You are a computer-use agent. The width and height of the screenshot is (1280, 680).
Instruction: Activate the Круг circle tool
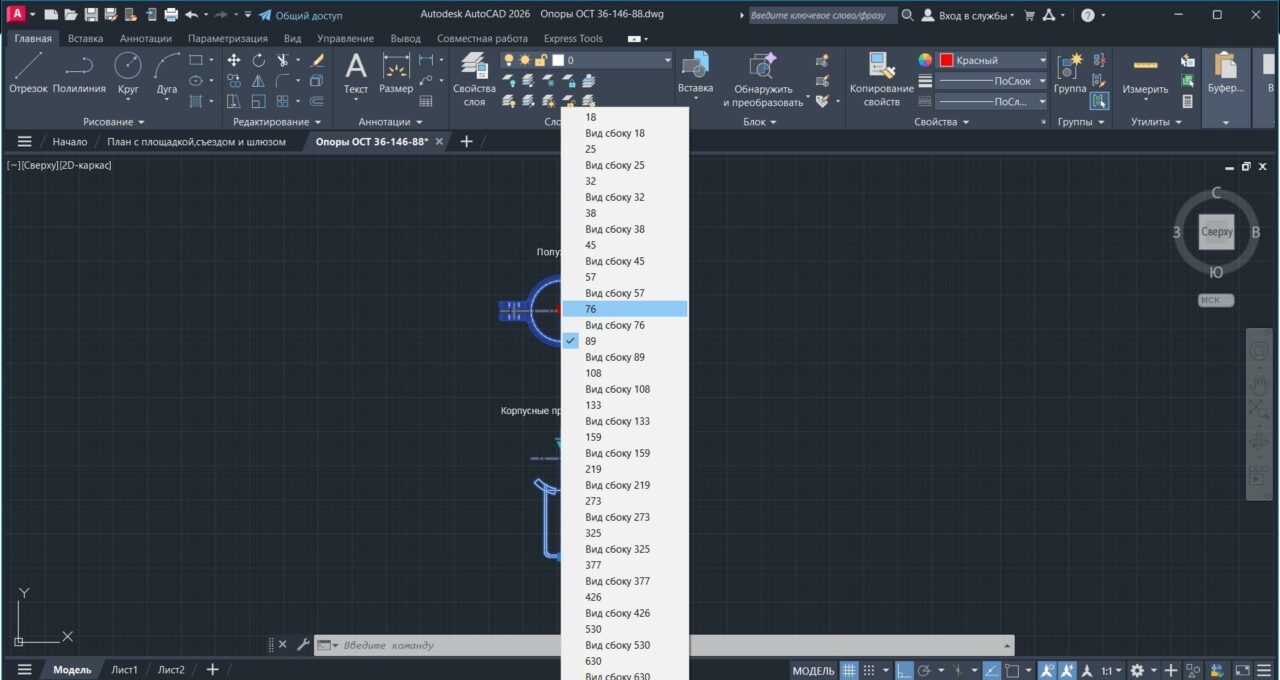point(128,73)
